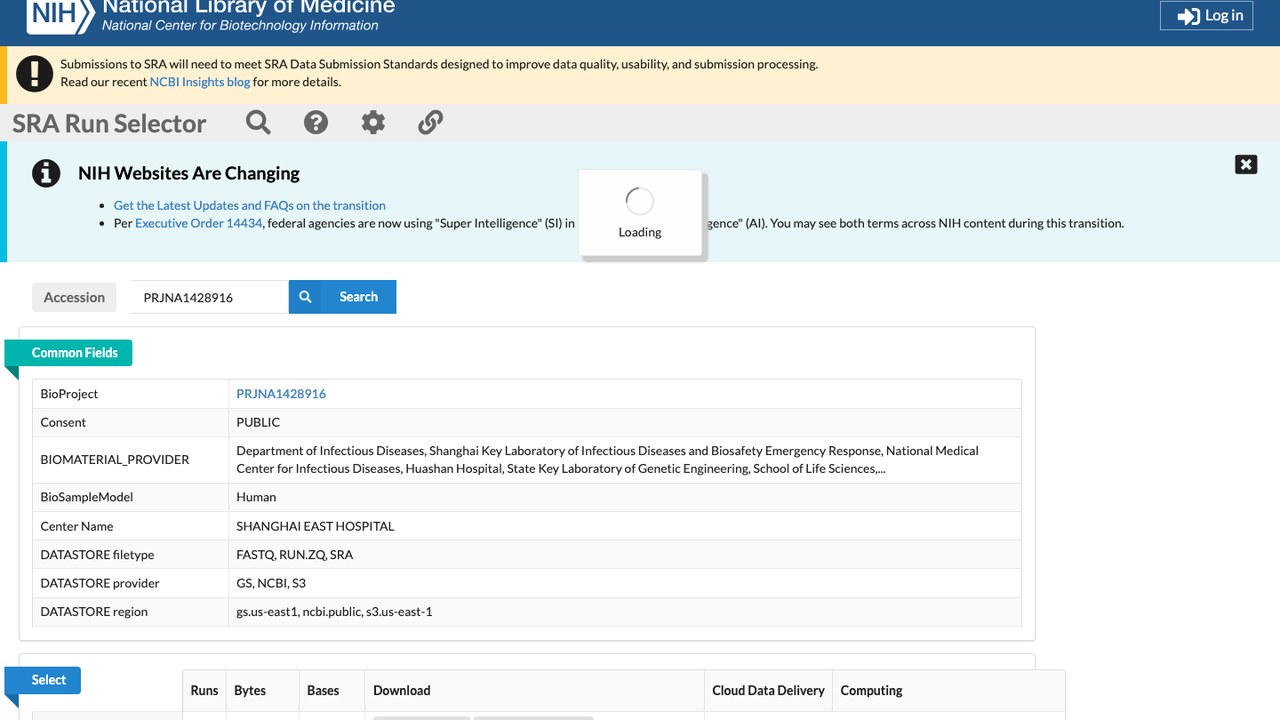1280x720 pixels.
Task: Click the exclamation alert icon in the yellow banner
Action: [x=35, y=73]
